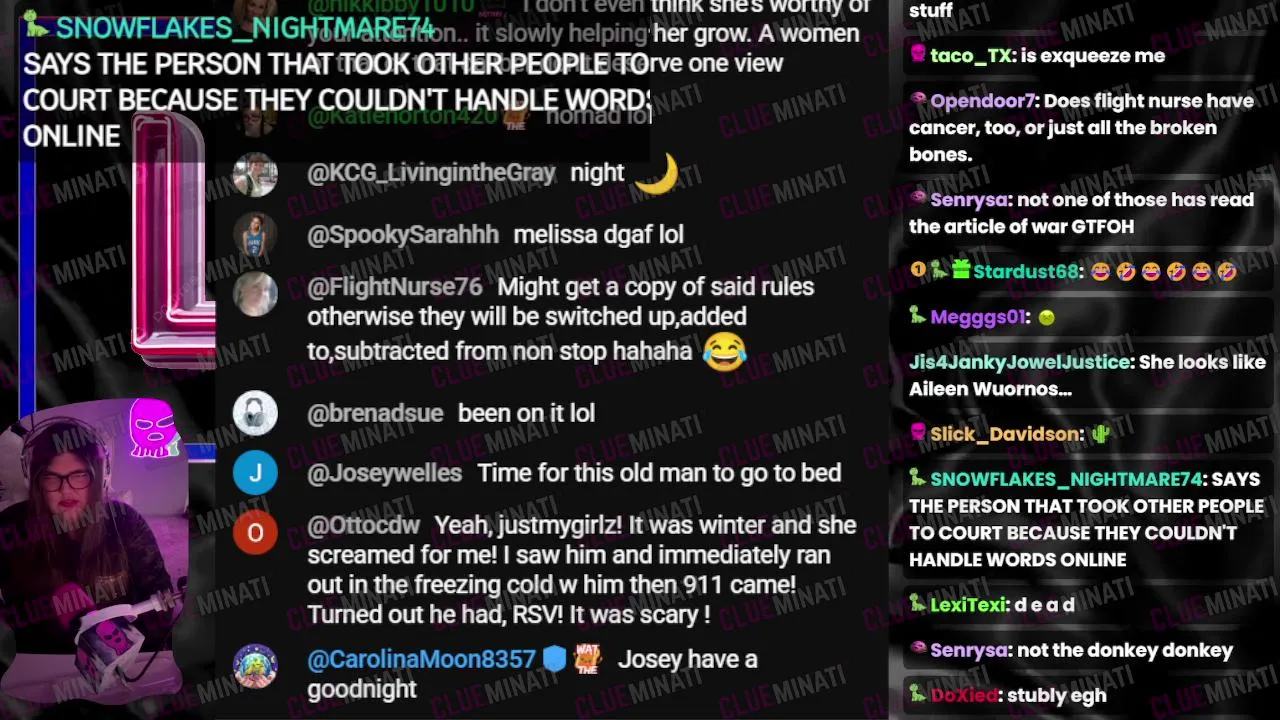Viewport: 1280px width, 720px height.
Task: Click the cactus emoji by Slick_Davidson
Action: [x=1101, y=434]
